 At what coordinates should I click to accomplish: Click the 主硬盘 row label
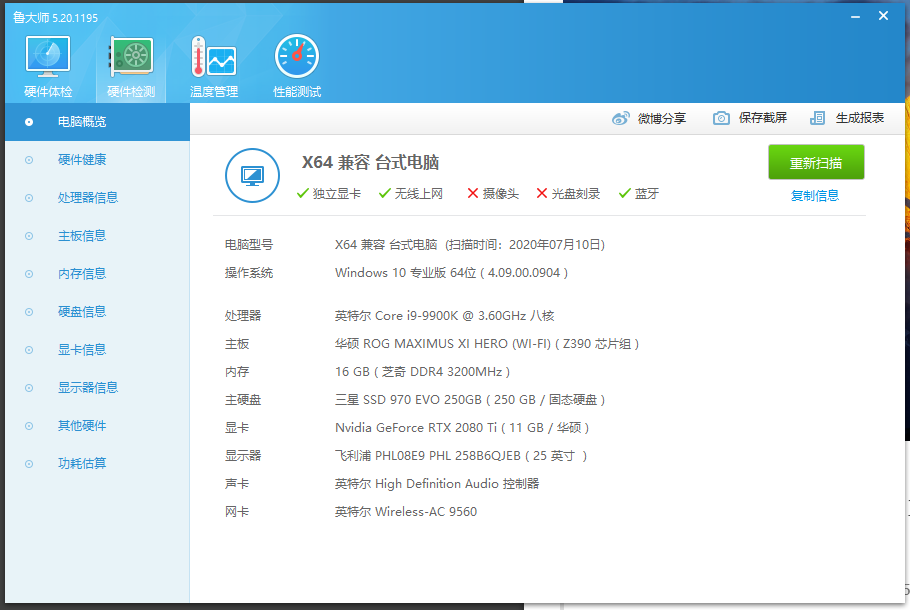point(243,400)
